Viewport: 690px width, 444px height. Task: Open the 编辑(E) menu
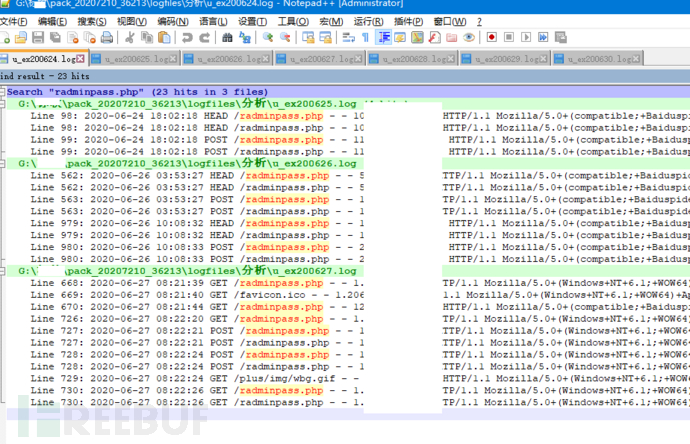52,22
